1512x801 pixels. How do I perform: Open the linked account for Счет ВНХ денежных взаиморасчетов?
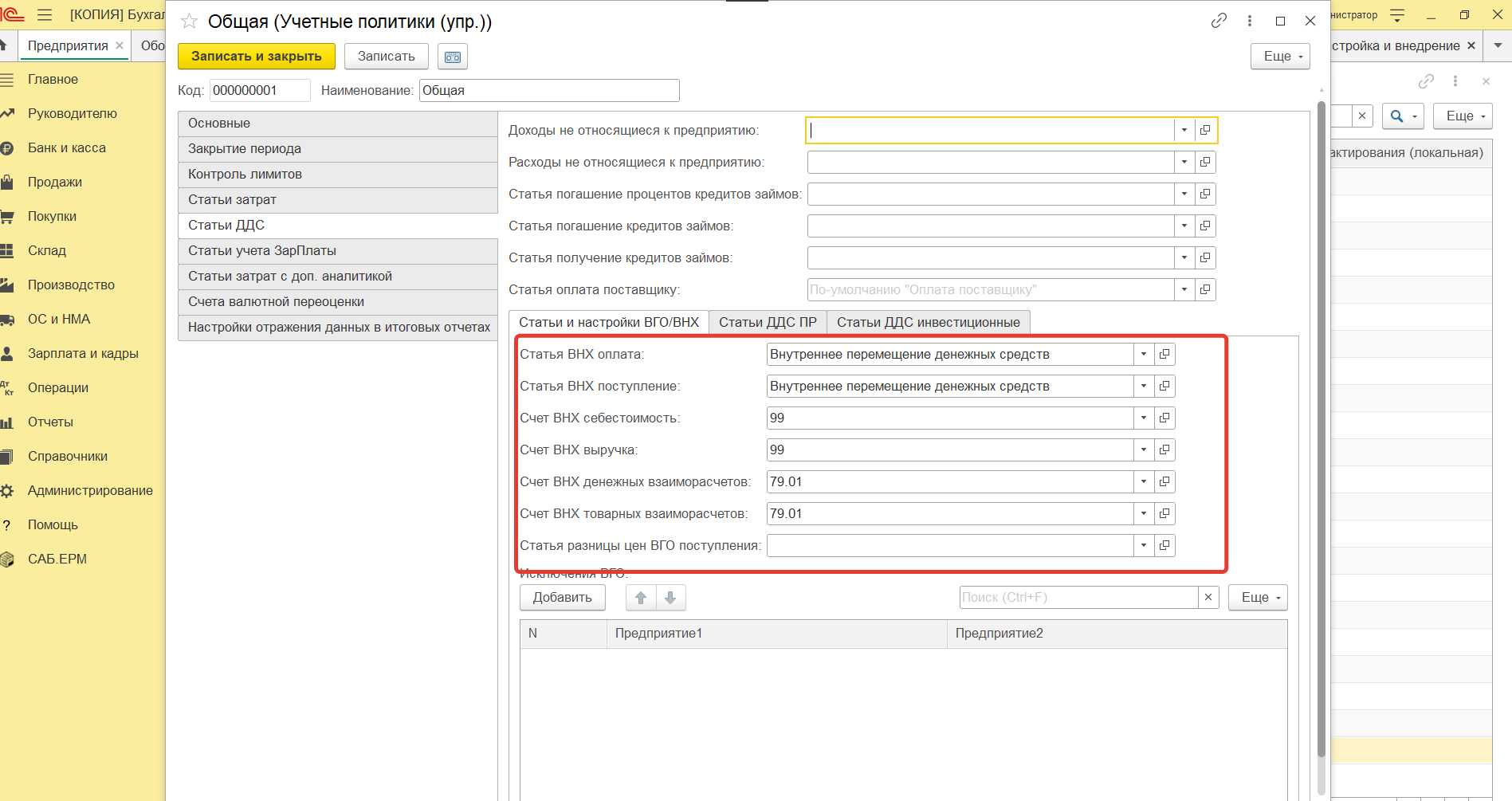(1164, 481)
